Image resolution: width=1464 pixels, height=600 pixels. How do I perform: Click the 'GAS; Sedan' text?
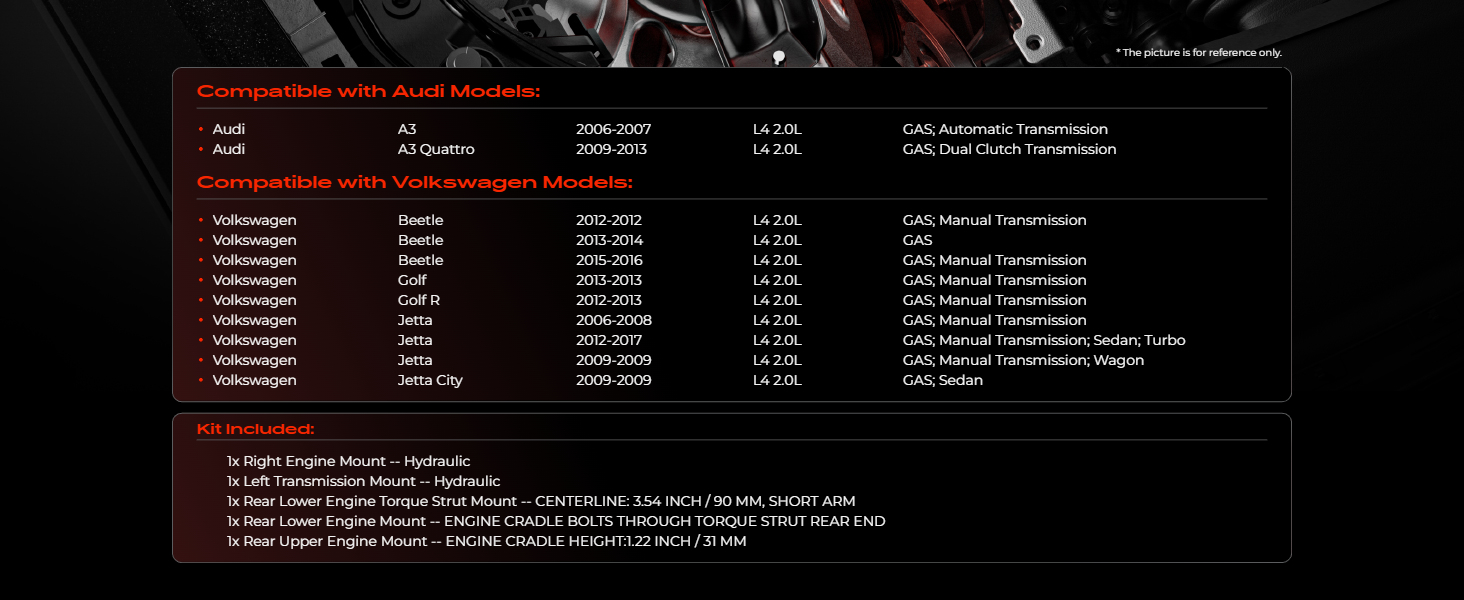(943, 381)
